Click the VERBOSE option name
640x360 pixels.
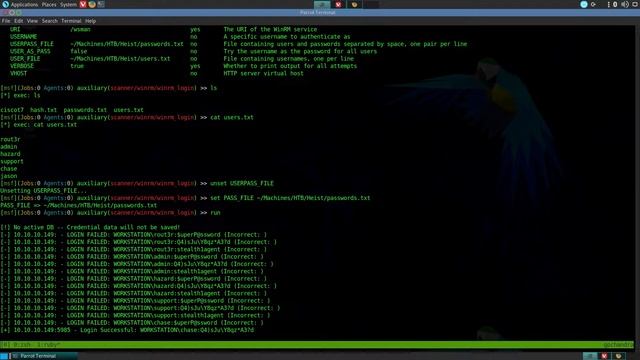tap(22, 66)
